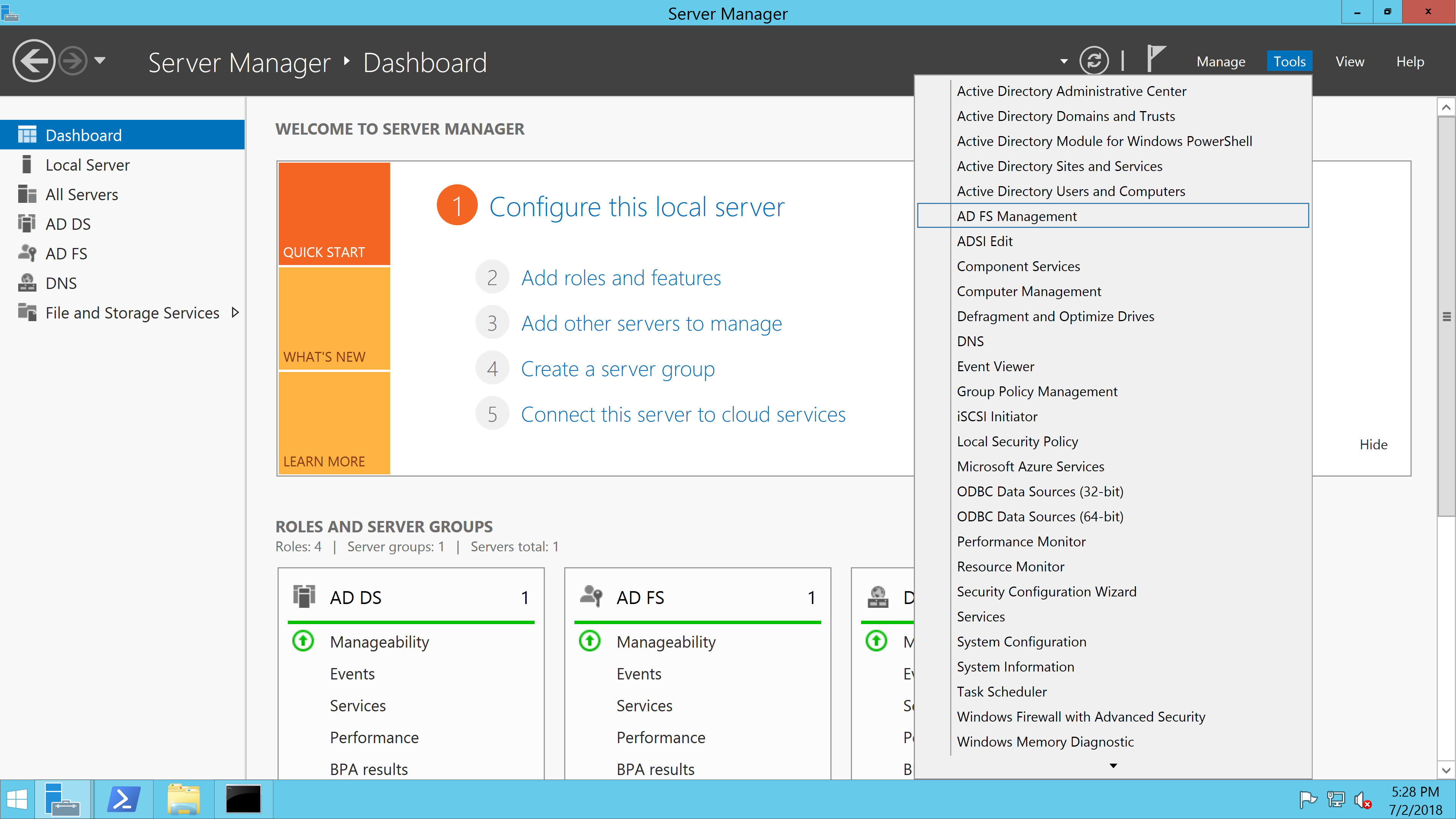Image resolution: width=1456 pixels, height=819 pixels.
Task: Open Event Viewer from Tools menu
Action: (1112, 366)
